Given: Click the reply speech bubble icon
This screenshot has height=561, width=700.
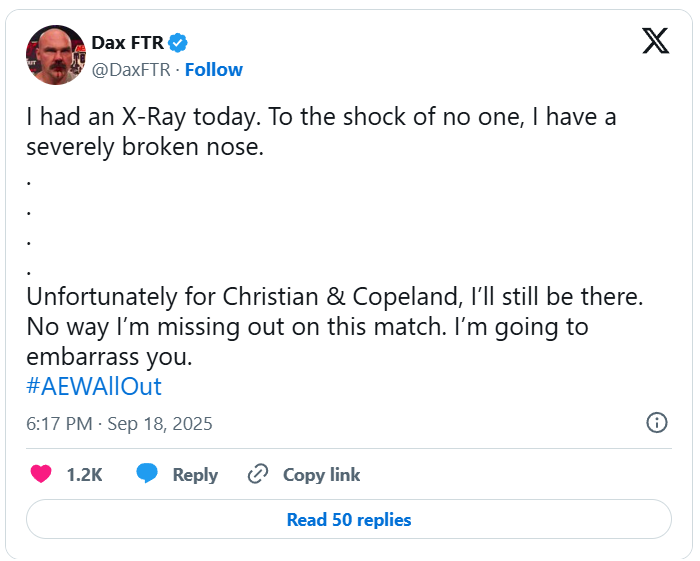Looking at the screenshot, I should tap(148, 474).
